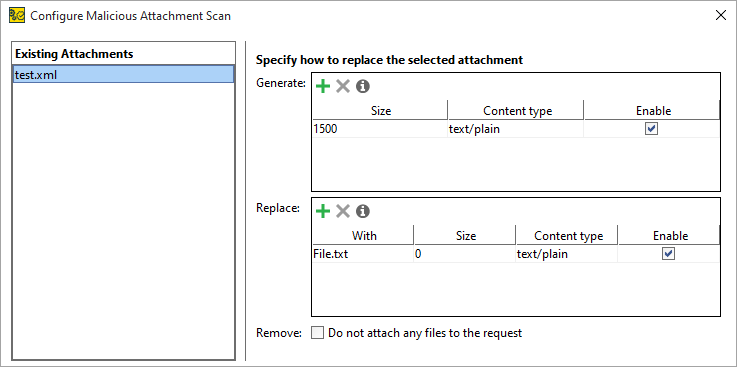Click Enable column header in Replace table
This screenshot has width=737, height=367.
[x=669, y=235]
